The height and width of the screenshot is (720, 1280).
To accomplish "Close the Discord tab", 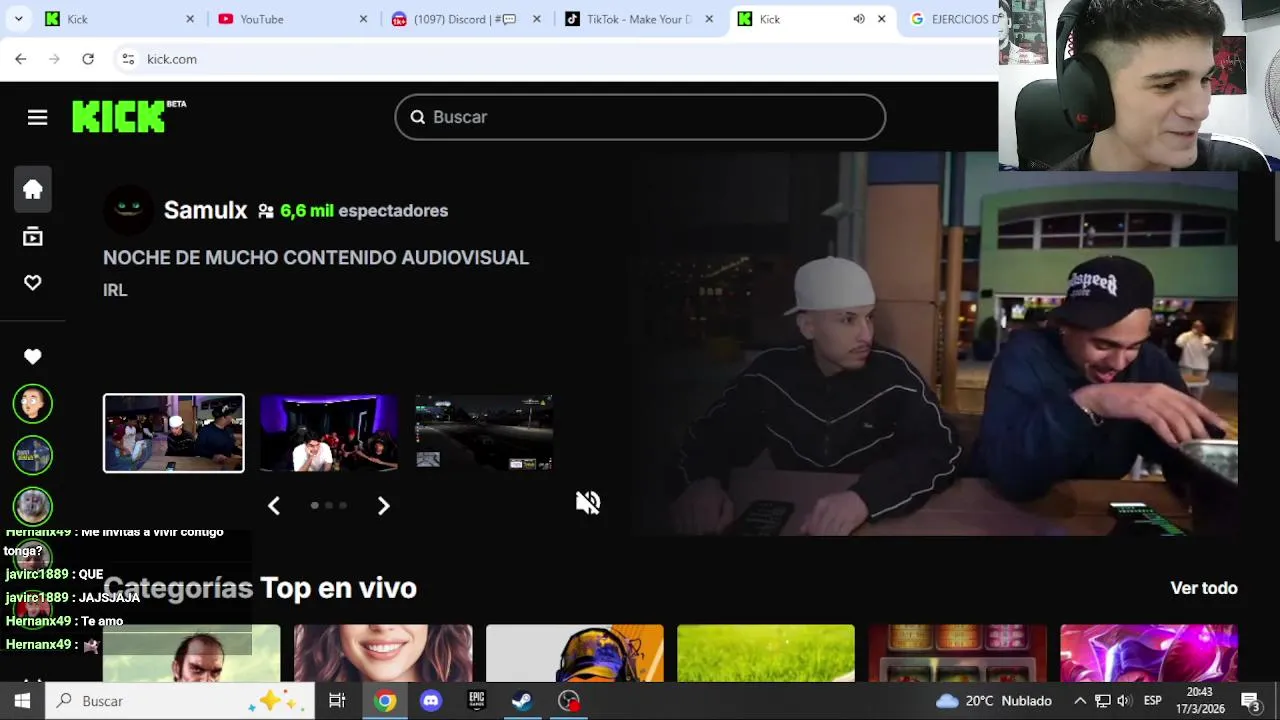I will coord(536,19).
